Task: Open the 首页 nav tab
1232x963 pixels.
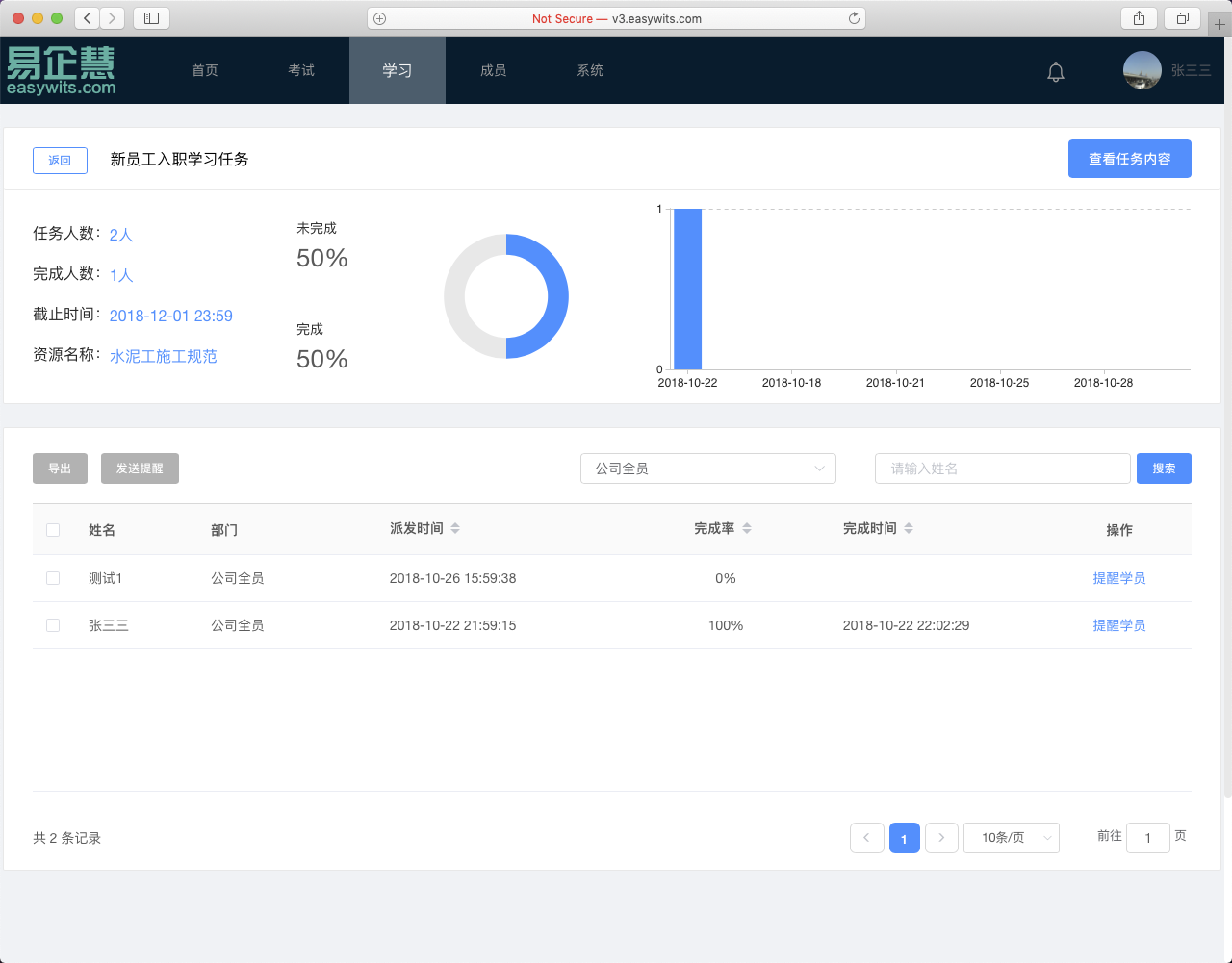Action: pos(205,70)
